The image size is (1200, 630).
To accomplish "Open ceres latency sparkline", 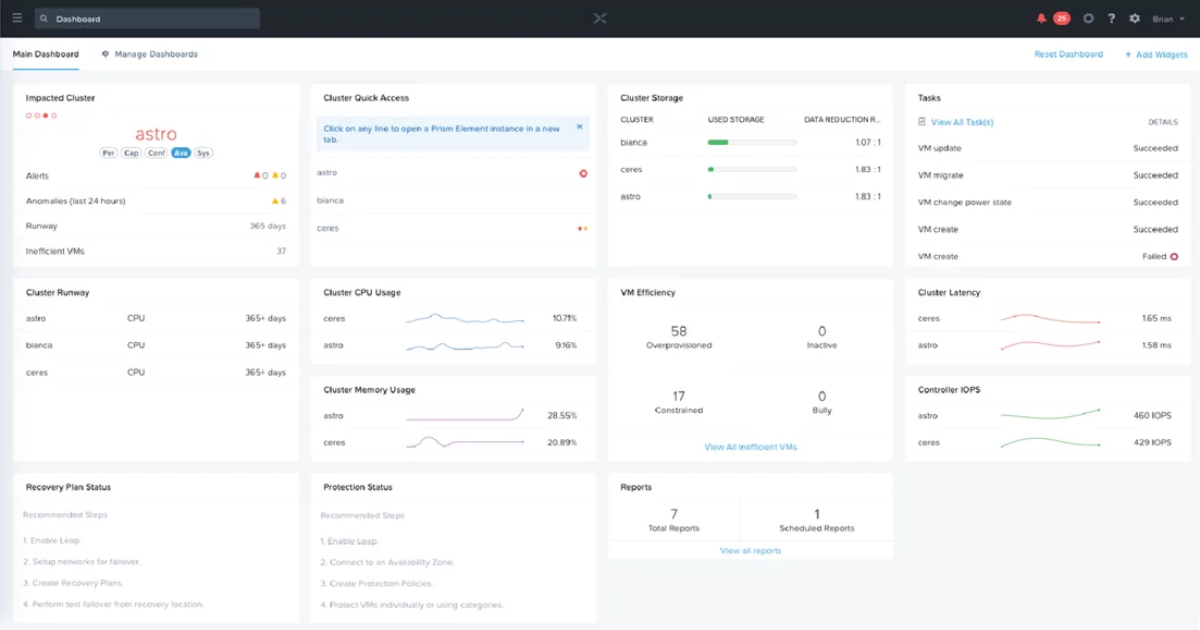I will tap(1050, 319).
